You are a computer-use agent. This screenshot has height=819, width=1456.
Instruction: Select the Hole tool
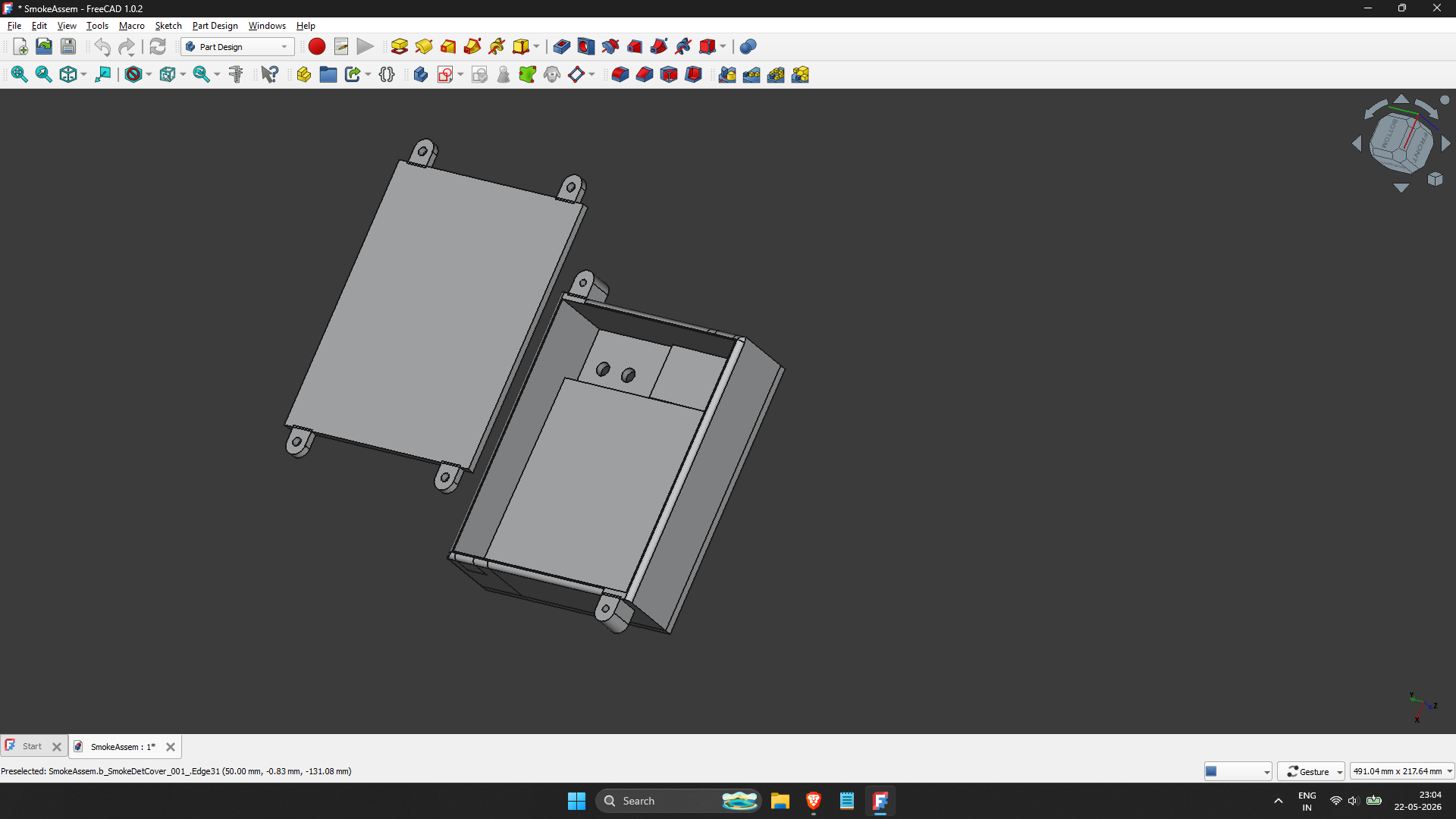pos(586,47)
